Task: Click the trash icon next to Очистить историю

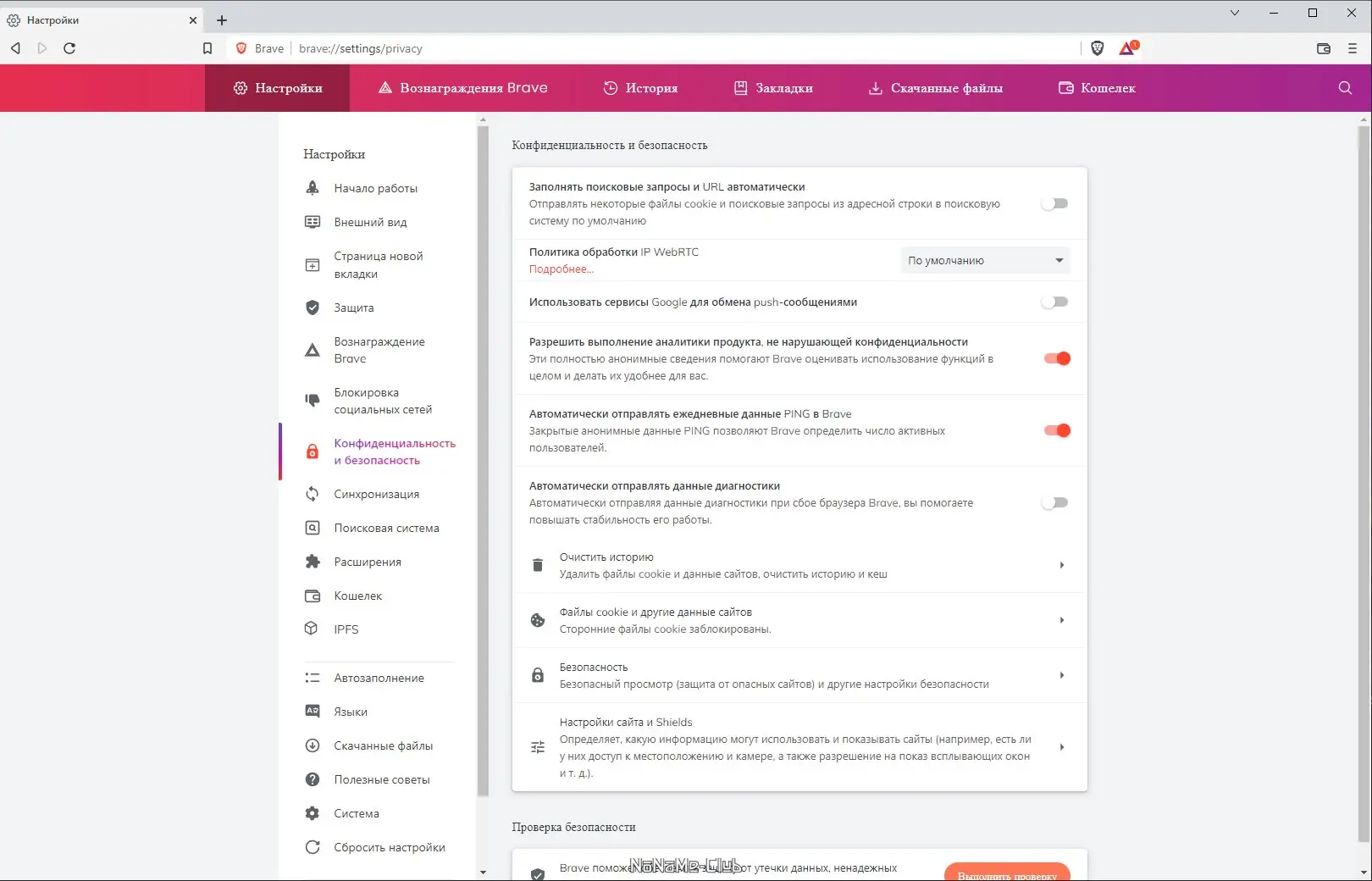Action: pos(537,564)
